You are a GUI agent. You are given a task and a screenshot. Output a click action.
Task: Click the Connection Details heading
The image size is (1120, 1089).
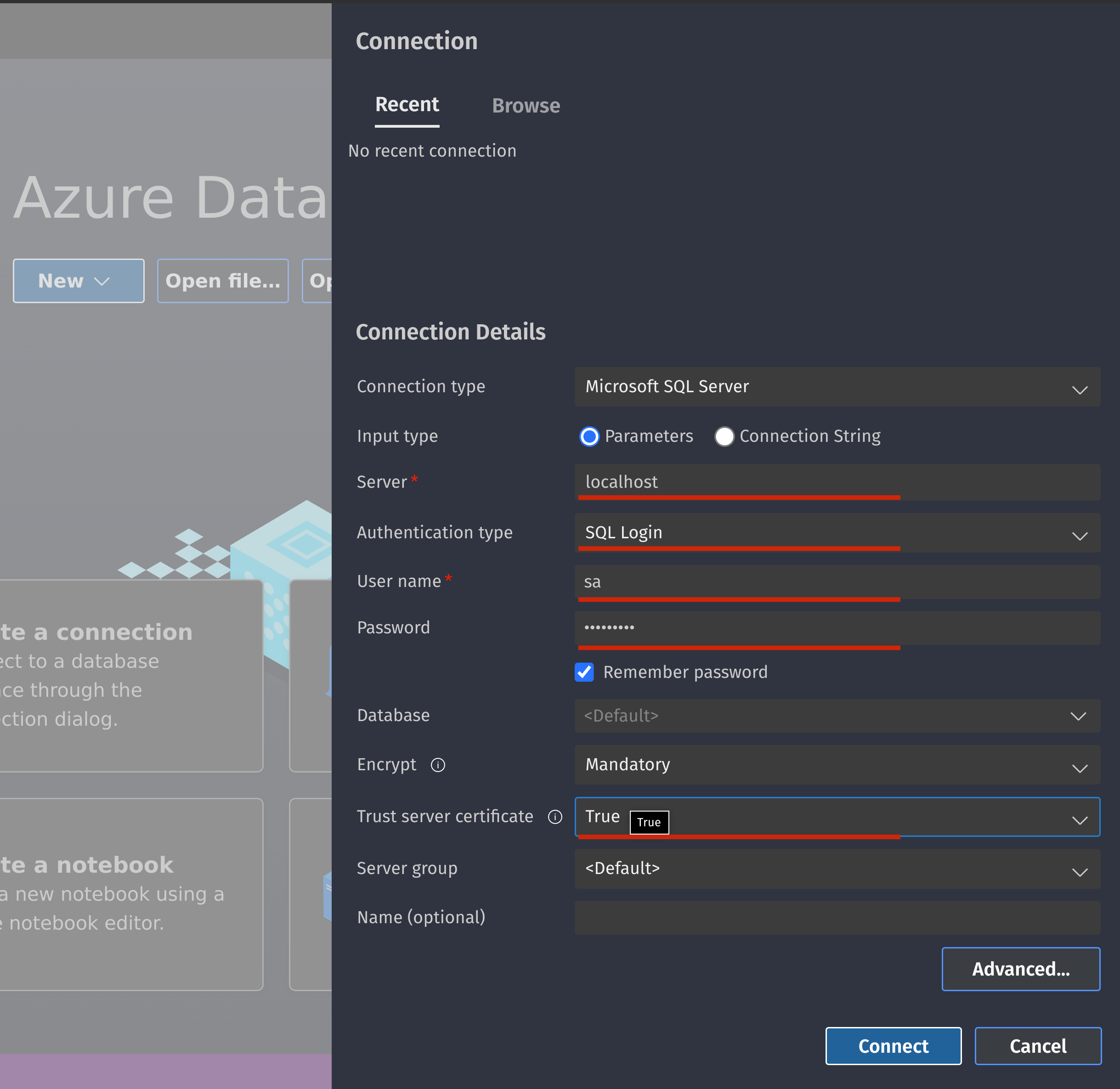(x=450, y=333)
